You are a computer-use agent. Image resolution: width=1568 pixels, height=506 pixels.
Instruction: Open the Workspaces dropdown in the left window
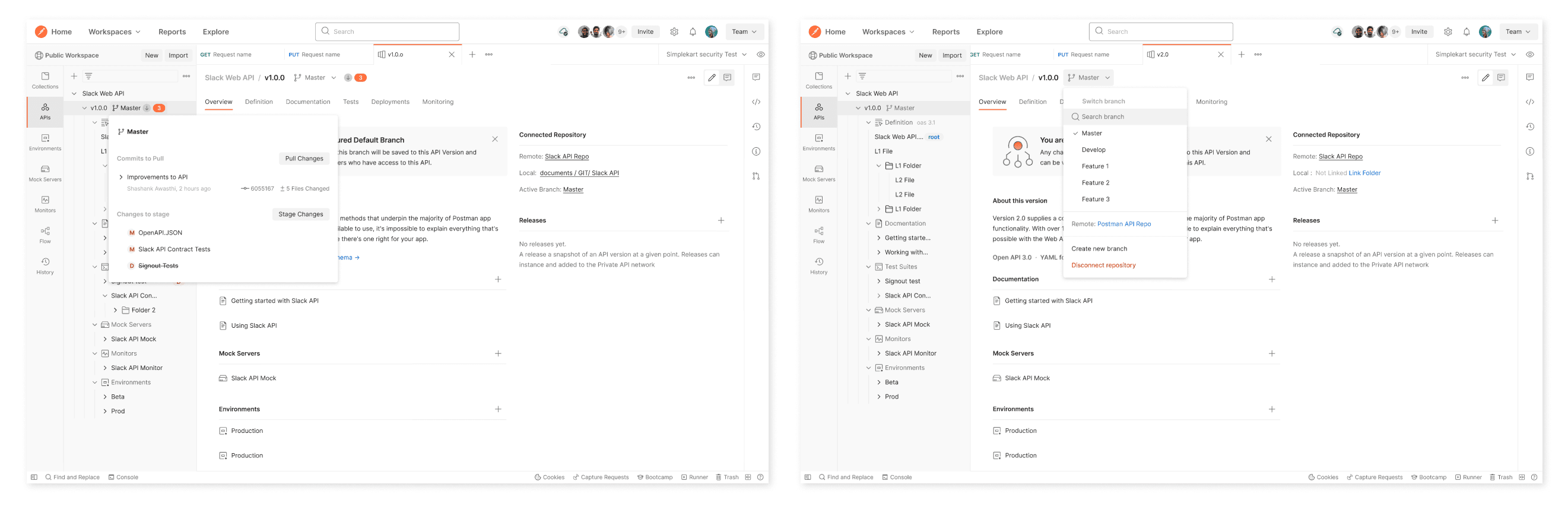click(115, 31)
